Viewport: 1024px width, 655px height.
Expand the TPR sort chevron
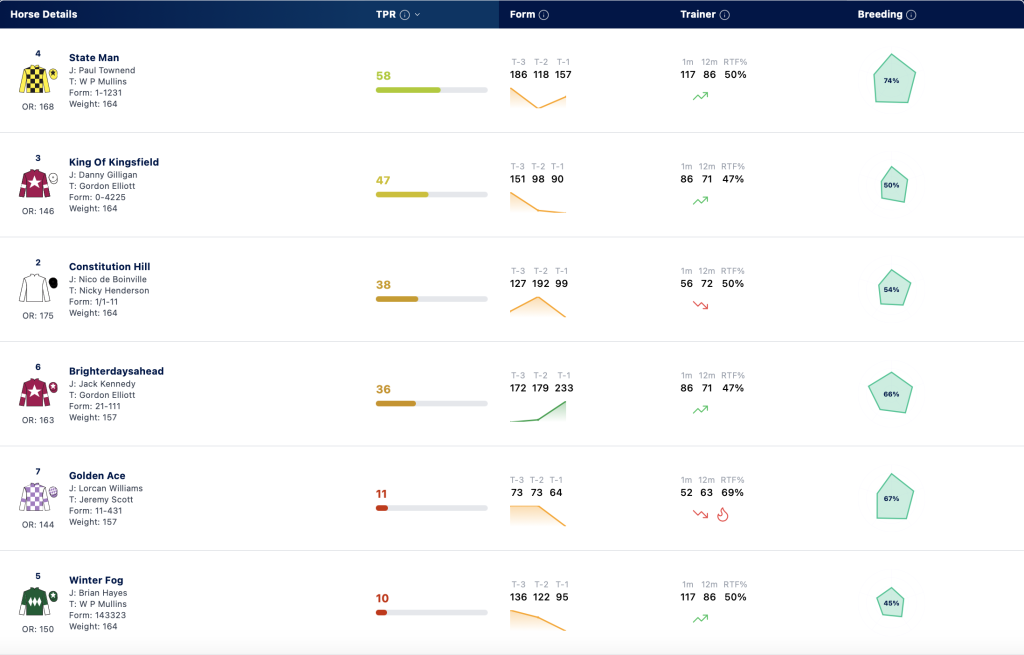418,14
